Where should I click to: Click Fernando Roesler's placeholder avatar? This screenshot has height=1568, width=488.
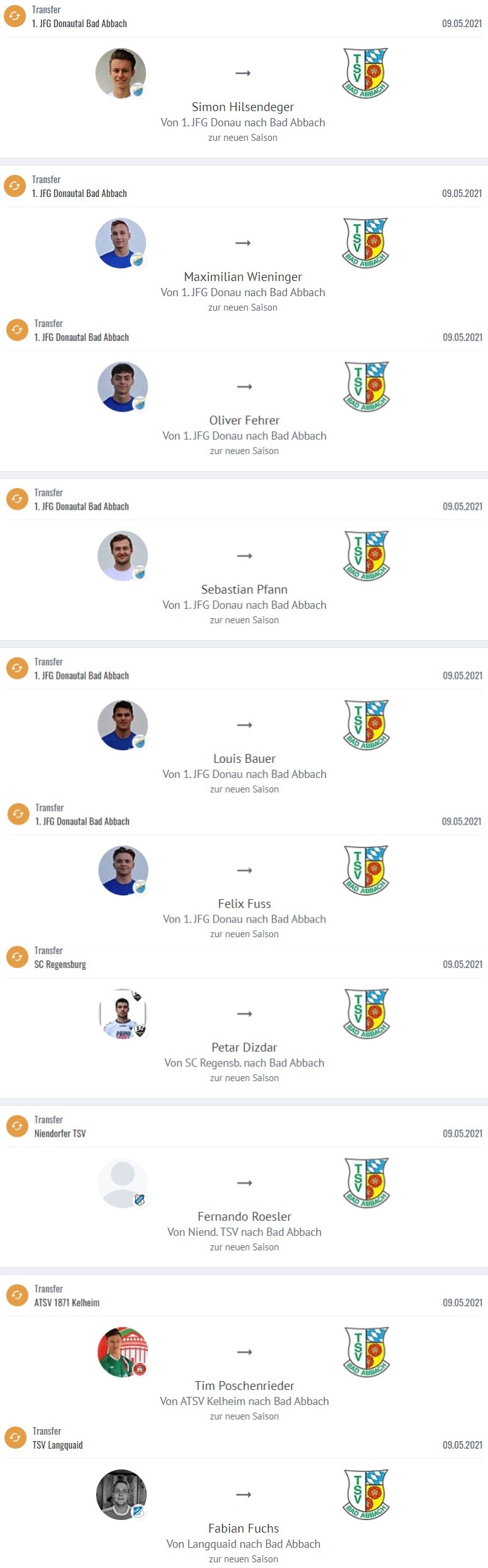point(123,1183)
